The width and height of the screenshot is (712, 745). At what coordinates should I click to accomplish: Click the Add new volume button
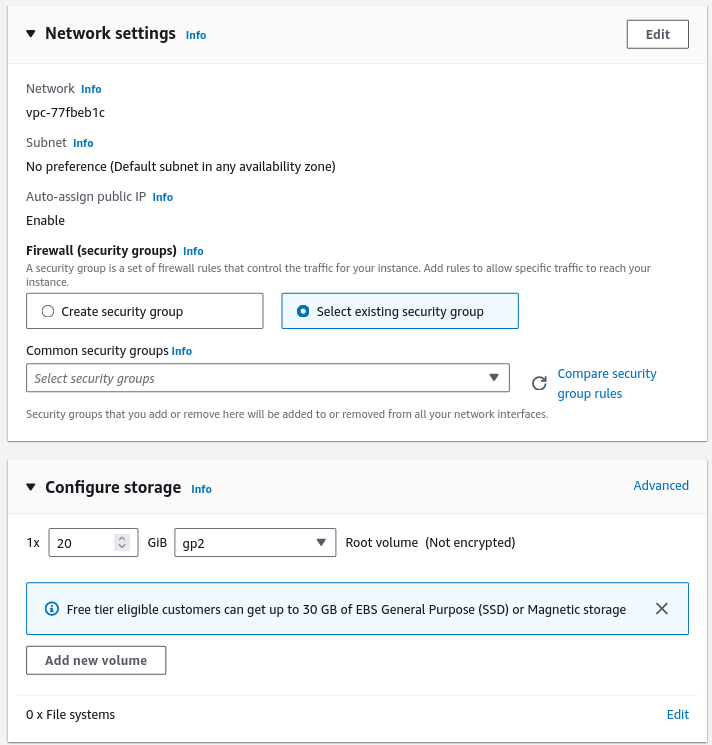[x=96, y=660]
